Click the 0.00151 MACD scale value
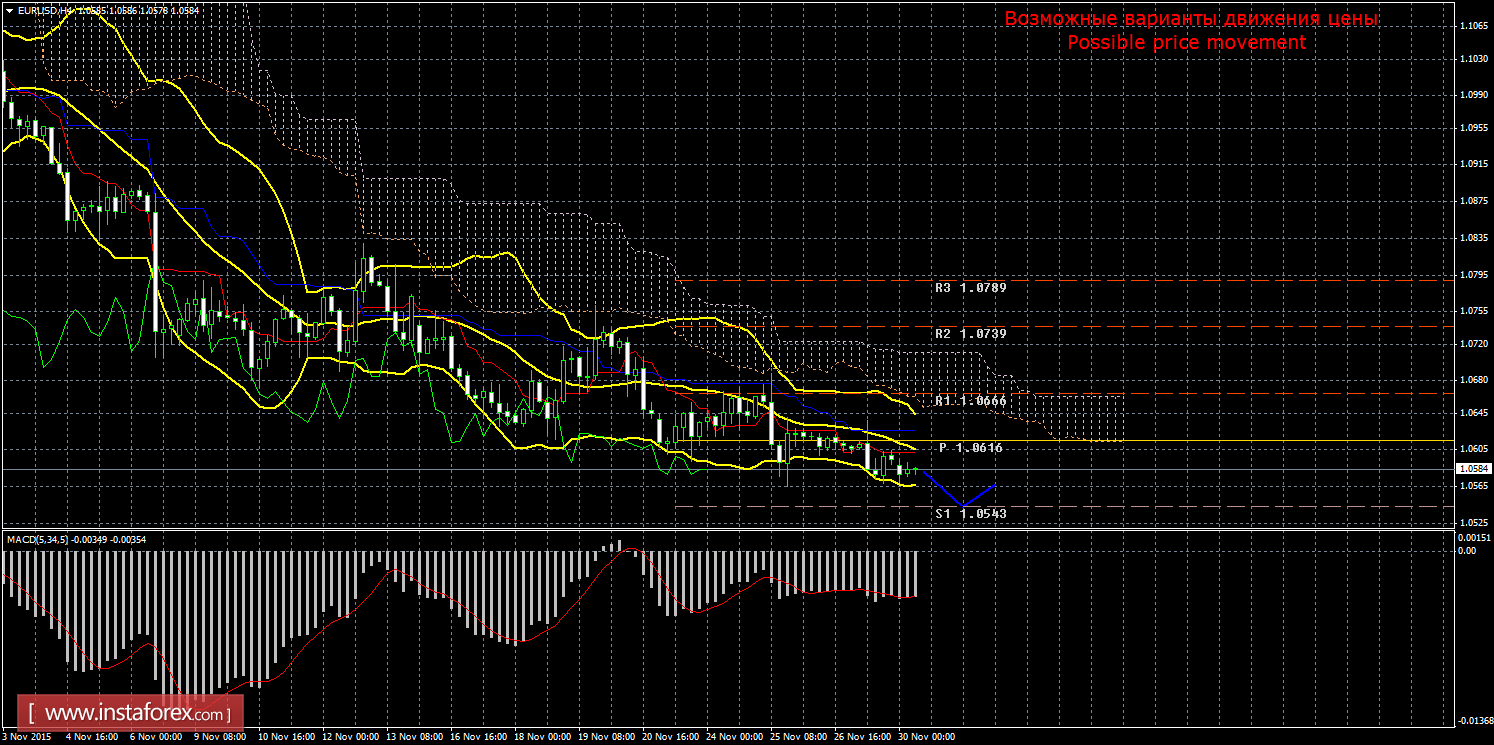 pyautogui.click(x=1472, y=538)
